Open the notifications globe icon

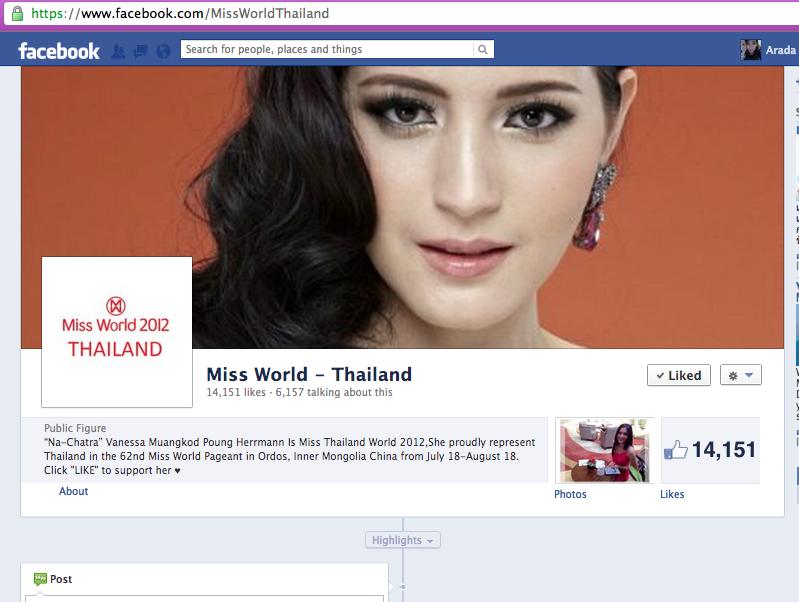(x=163, y=51)
